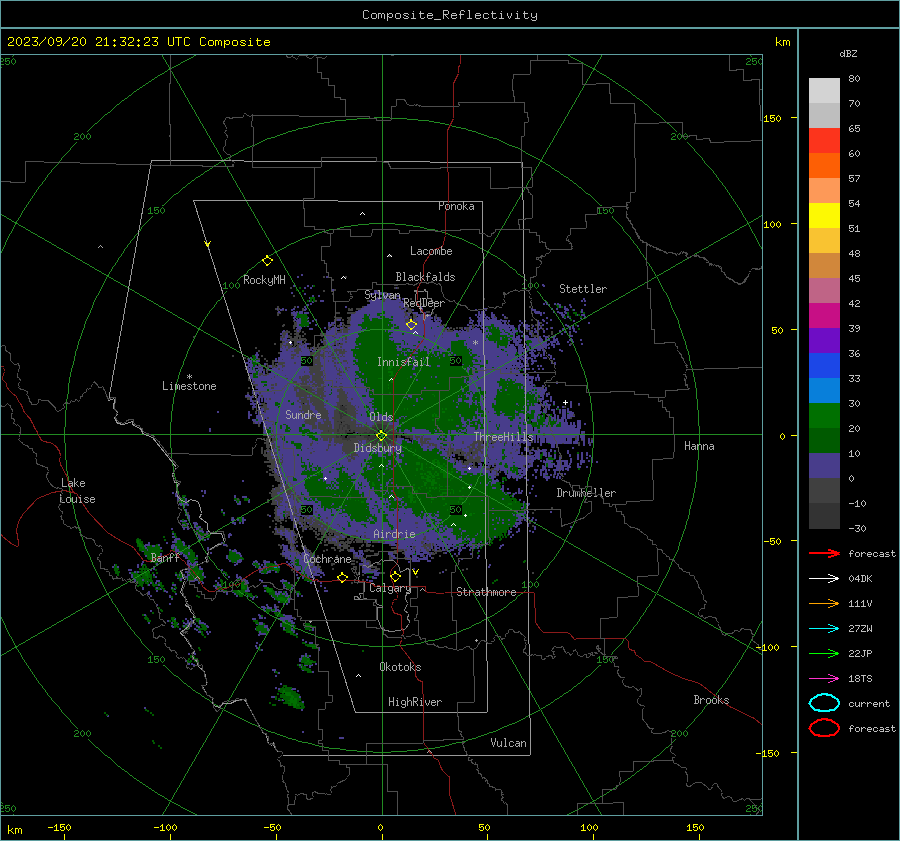Click the 'Sylvan' map label

pos(382,295)
